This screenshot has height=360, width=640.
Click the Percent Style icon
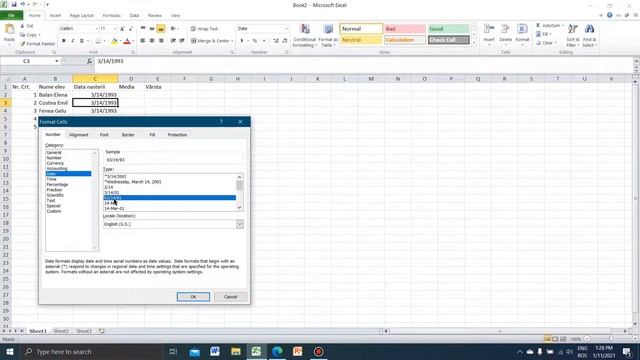tap(255, 41)
